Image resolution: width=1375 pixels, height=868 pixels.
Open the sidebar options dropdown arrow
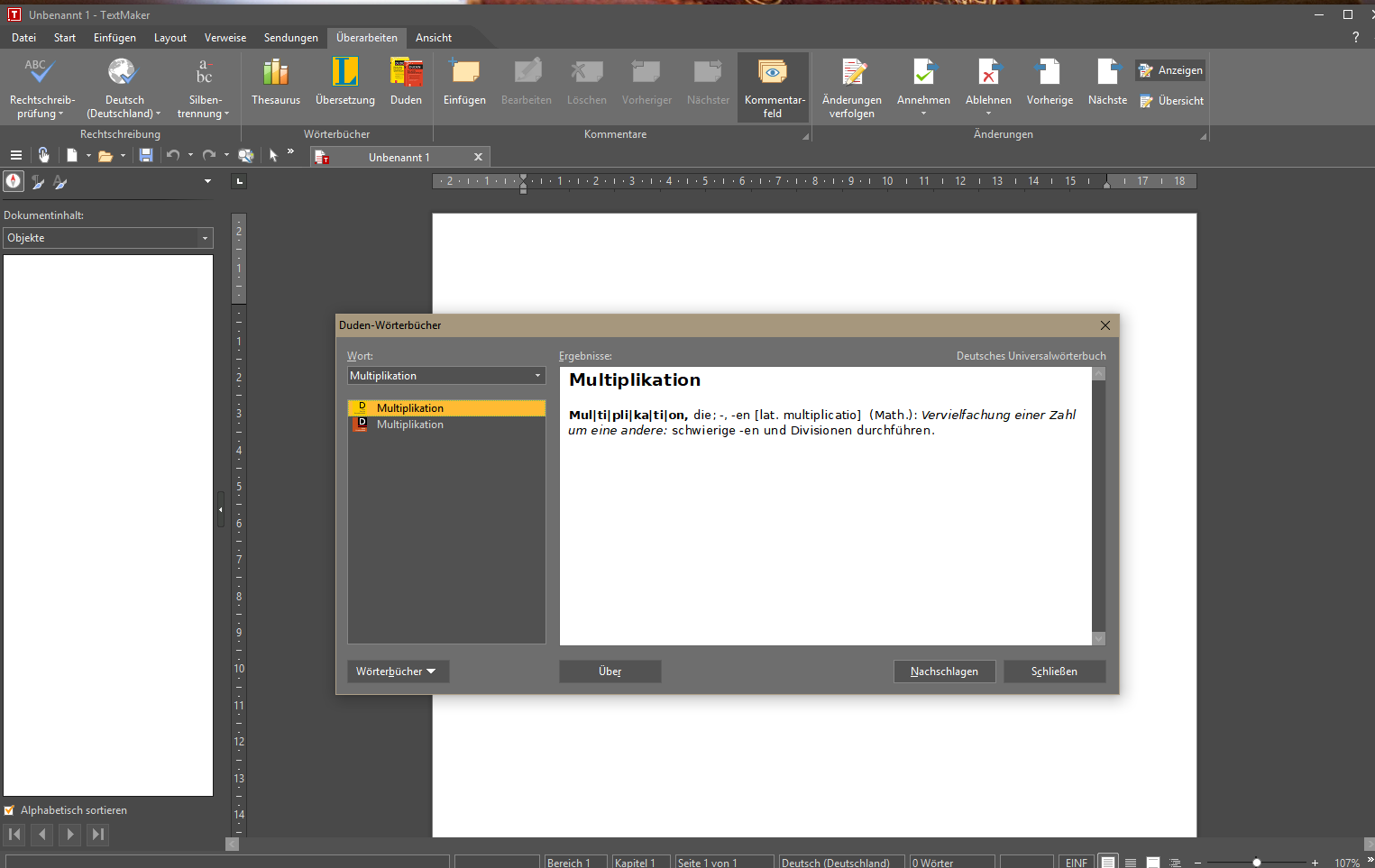pos(207,181)
